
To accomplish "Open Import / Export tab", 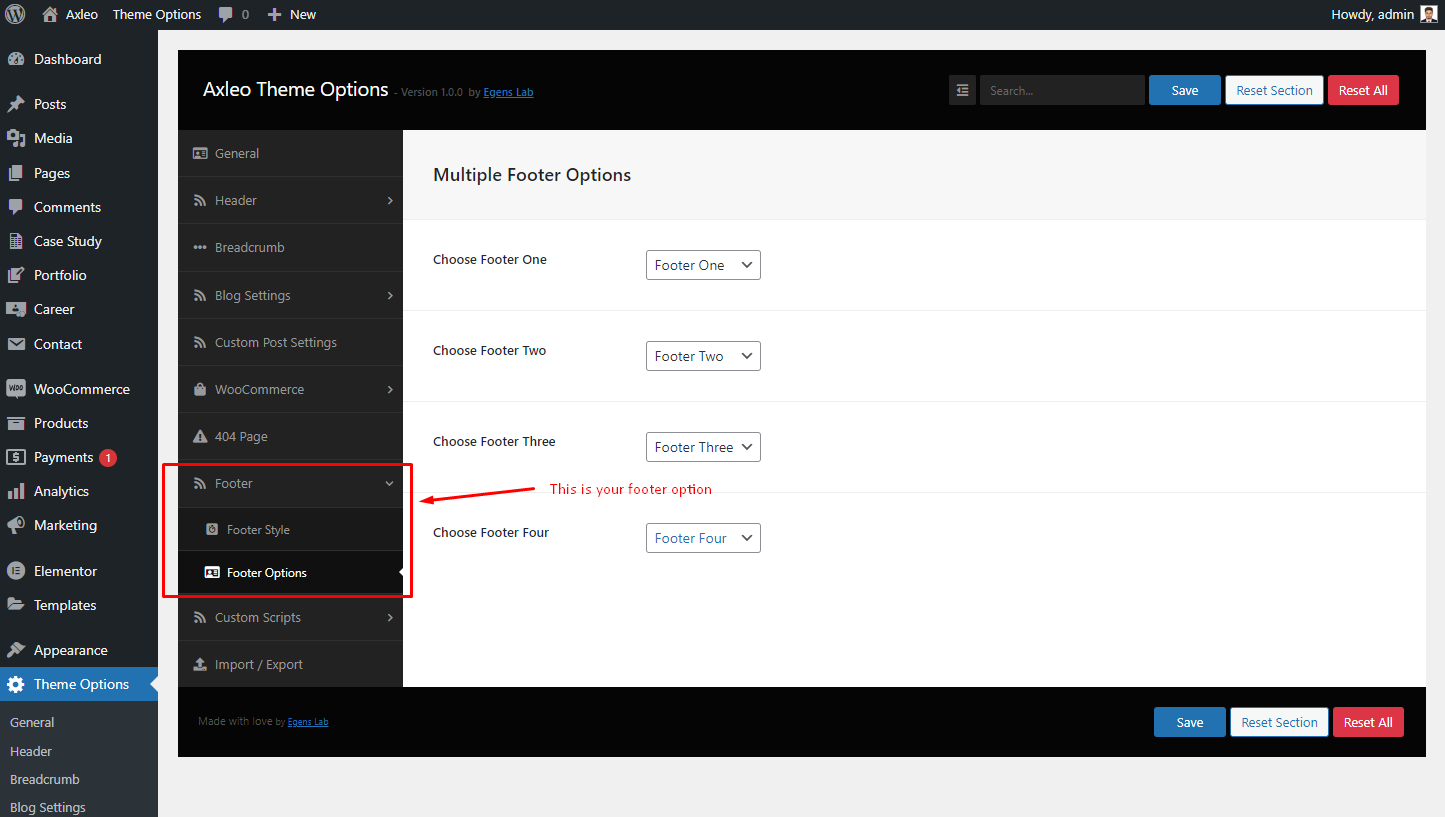I will (x=290, y=664).
